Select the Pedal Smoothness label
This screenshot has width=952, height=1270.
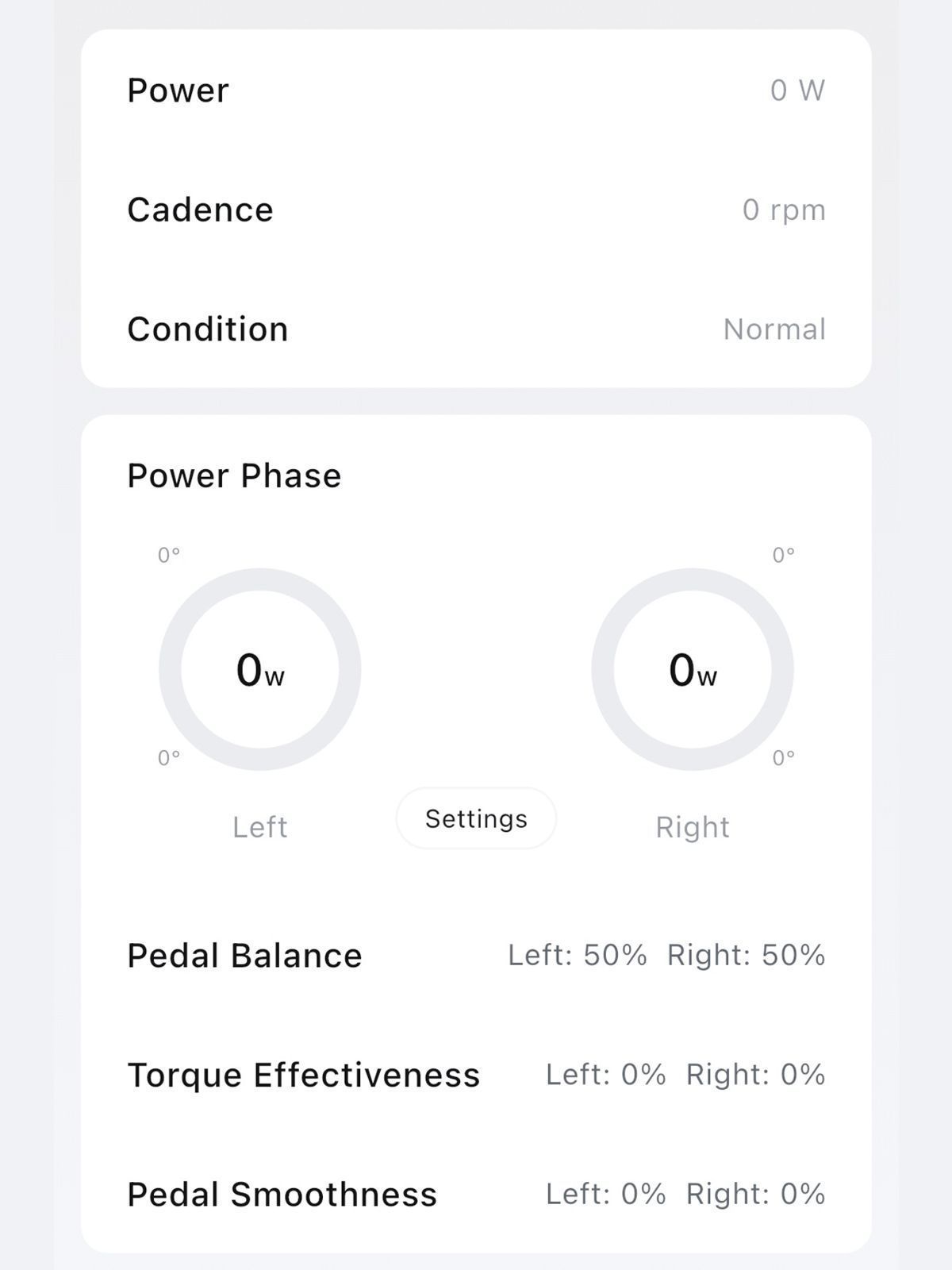282,1195
